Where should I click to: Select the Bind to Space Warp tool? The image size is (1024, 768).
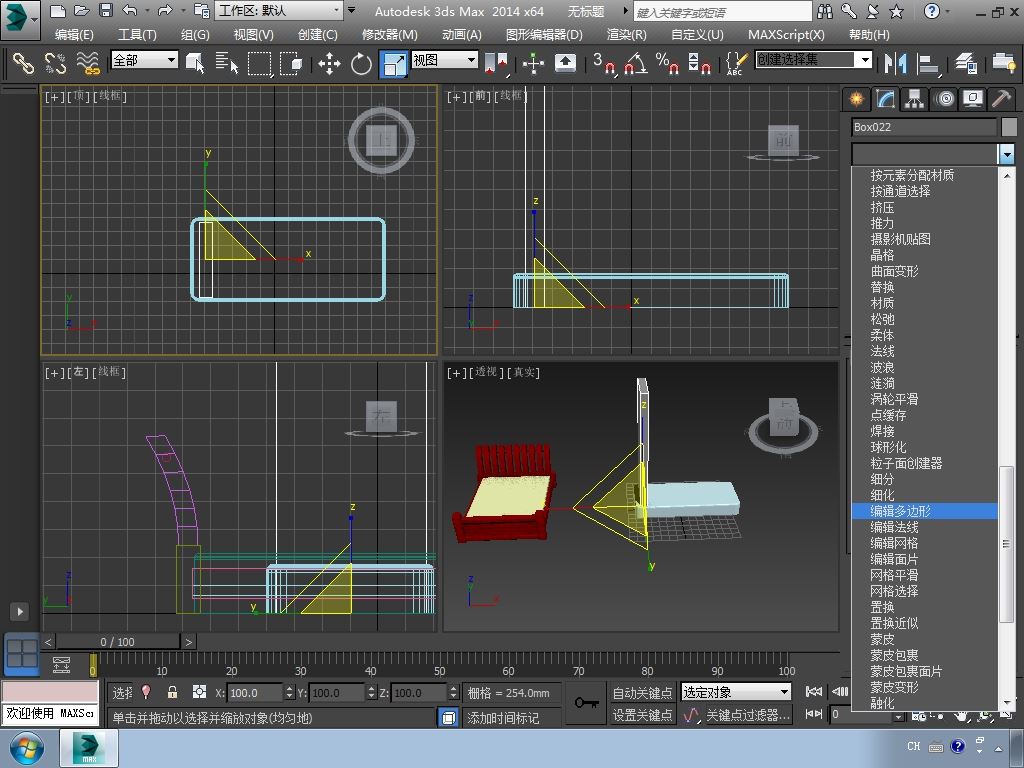click(88, 63)
